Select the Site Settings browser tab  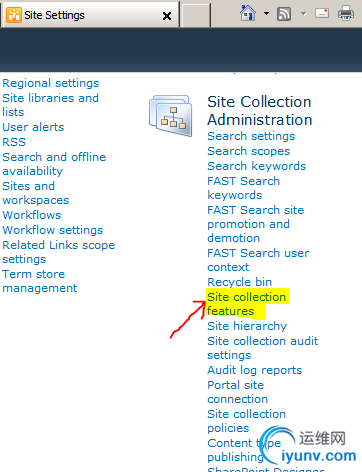(90, 15)
